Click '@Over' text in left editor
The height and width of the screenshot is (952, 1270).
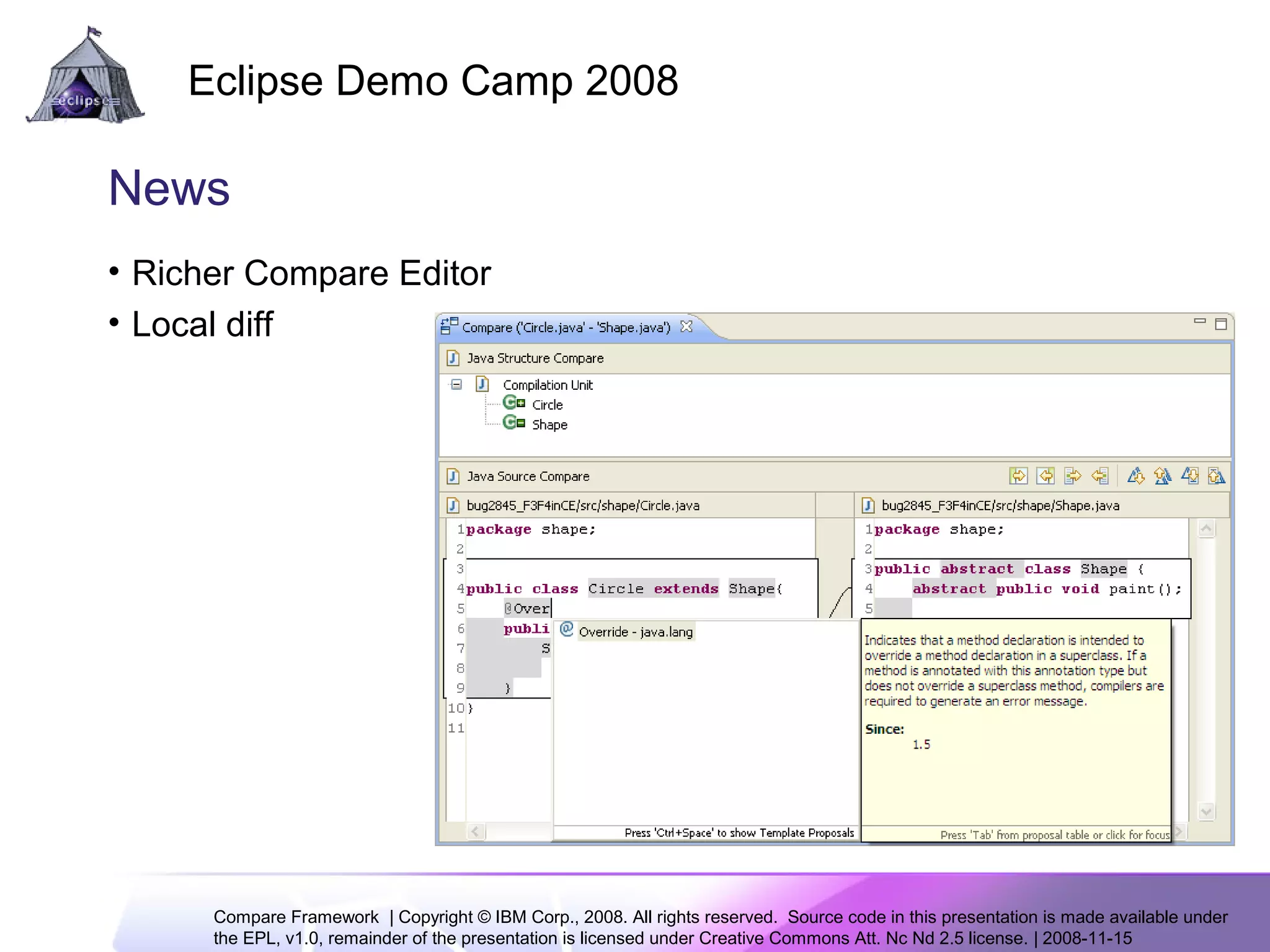tap(526, 609)
